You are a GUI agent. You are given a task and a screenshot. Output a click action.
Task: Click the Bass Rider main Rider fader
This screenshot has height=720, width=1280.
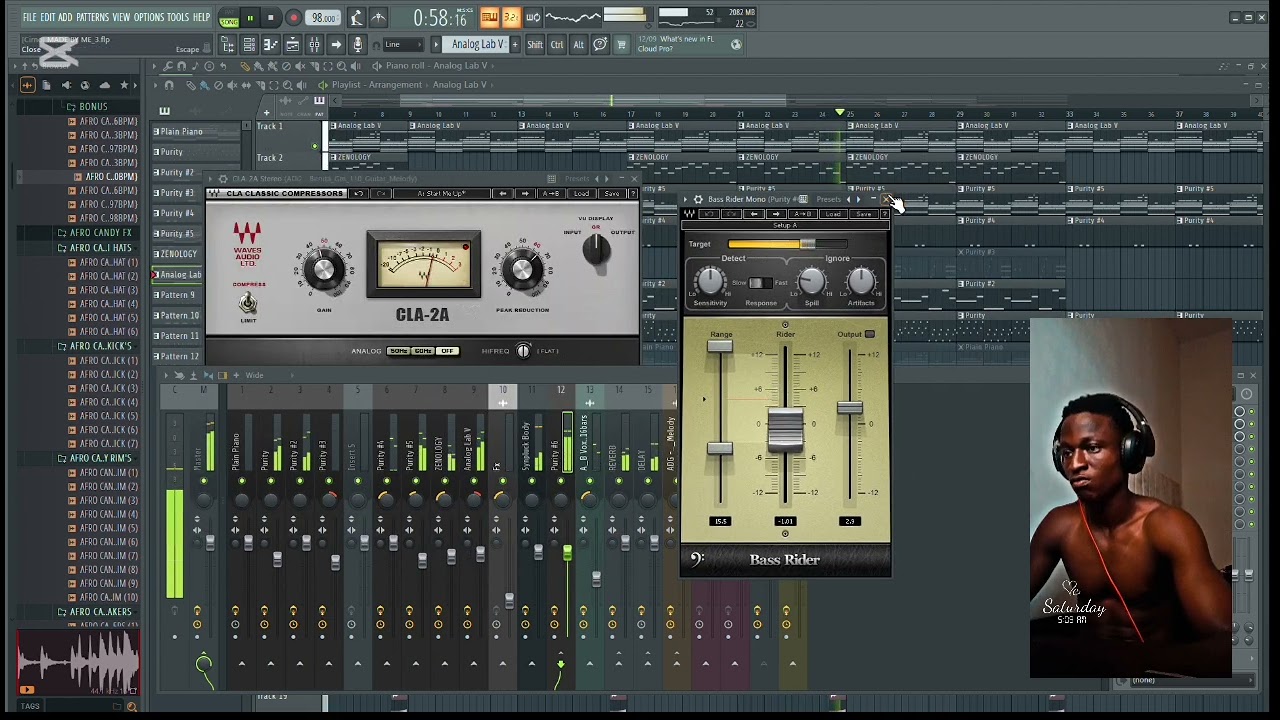[x=785, y=429]
